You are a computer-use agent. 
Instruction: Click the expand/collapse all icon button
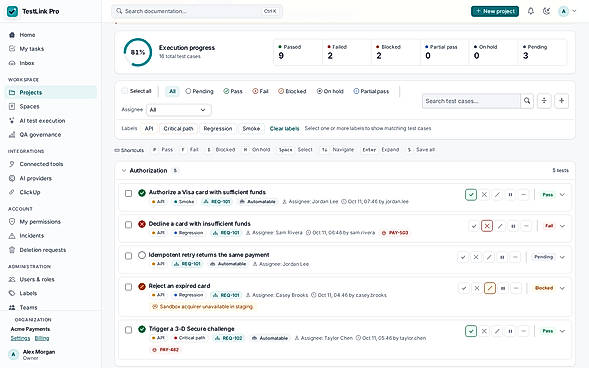[544, 101]
